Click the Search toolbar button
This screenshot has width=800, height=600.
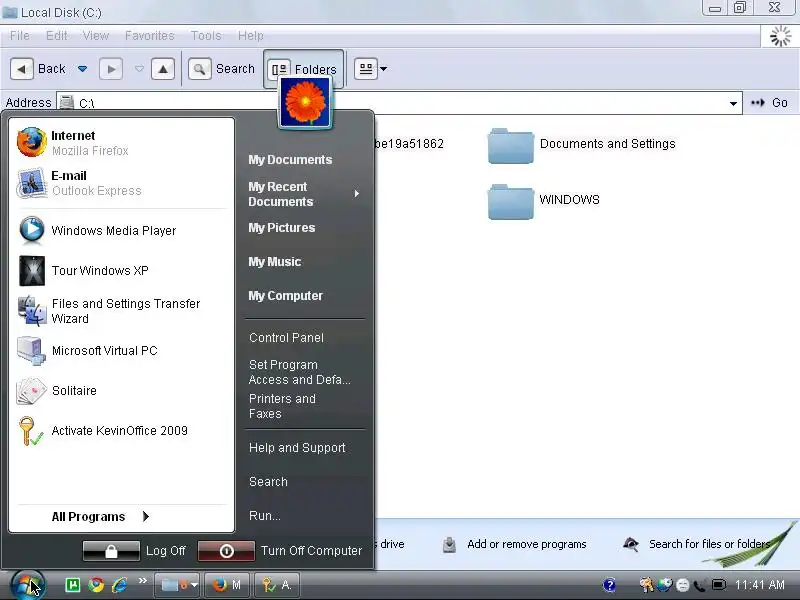coord(221,69)
